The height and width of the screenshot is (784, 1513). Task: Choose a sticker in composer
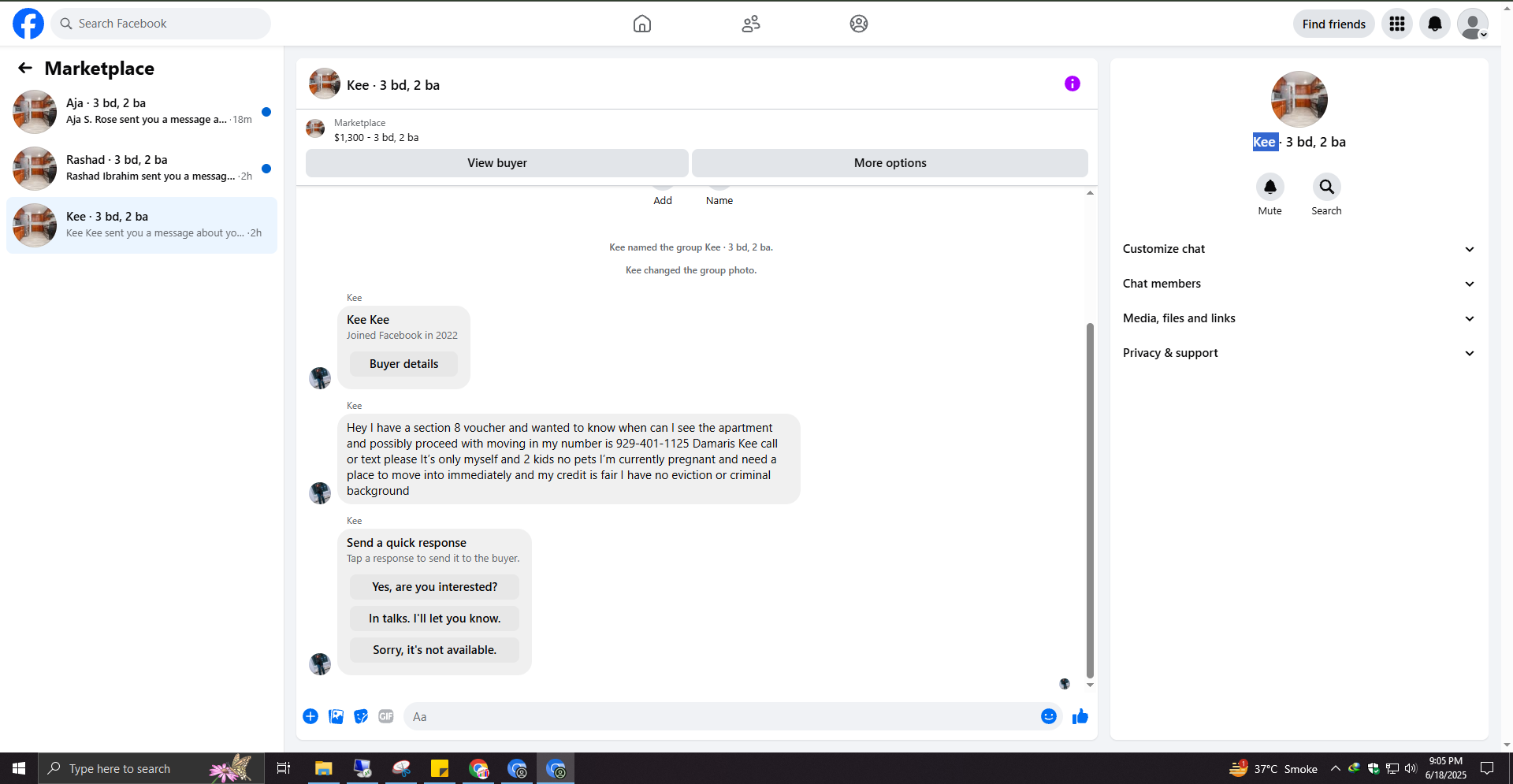(361, 716)
